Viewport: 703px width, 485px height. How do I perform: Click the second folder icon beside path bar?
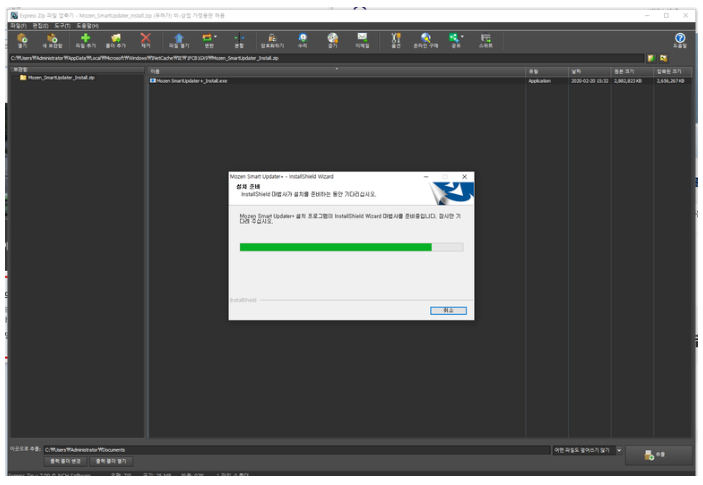(x=663, y=58)
